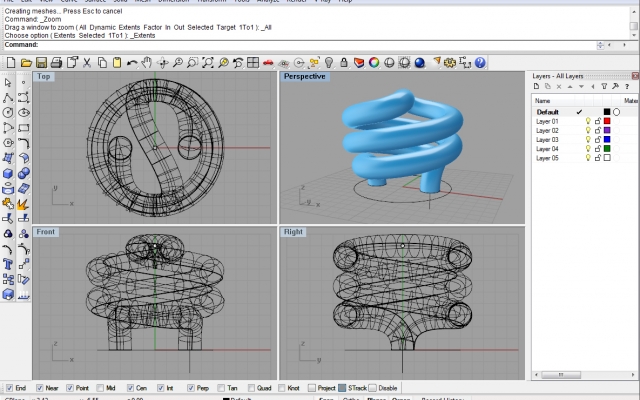Enable the Mid osnap checkbox

tap(100, 388)
